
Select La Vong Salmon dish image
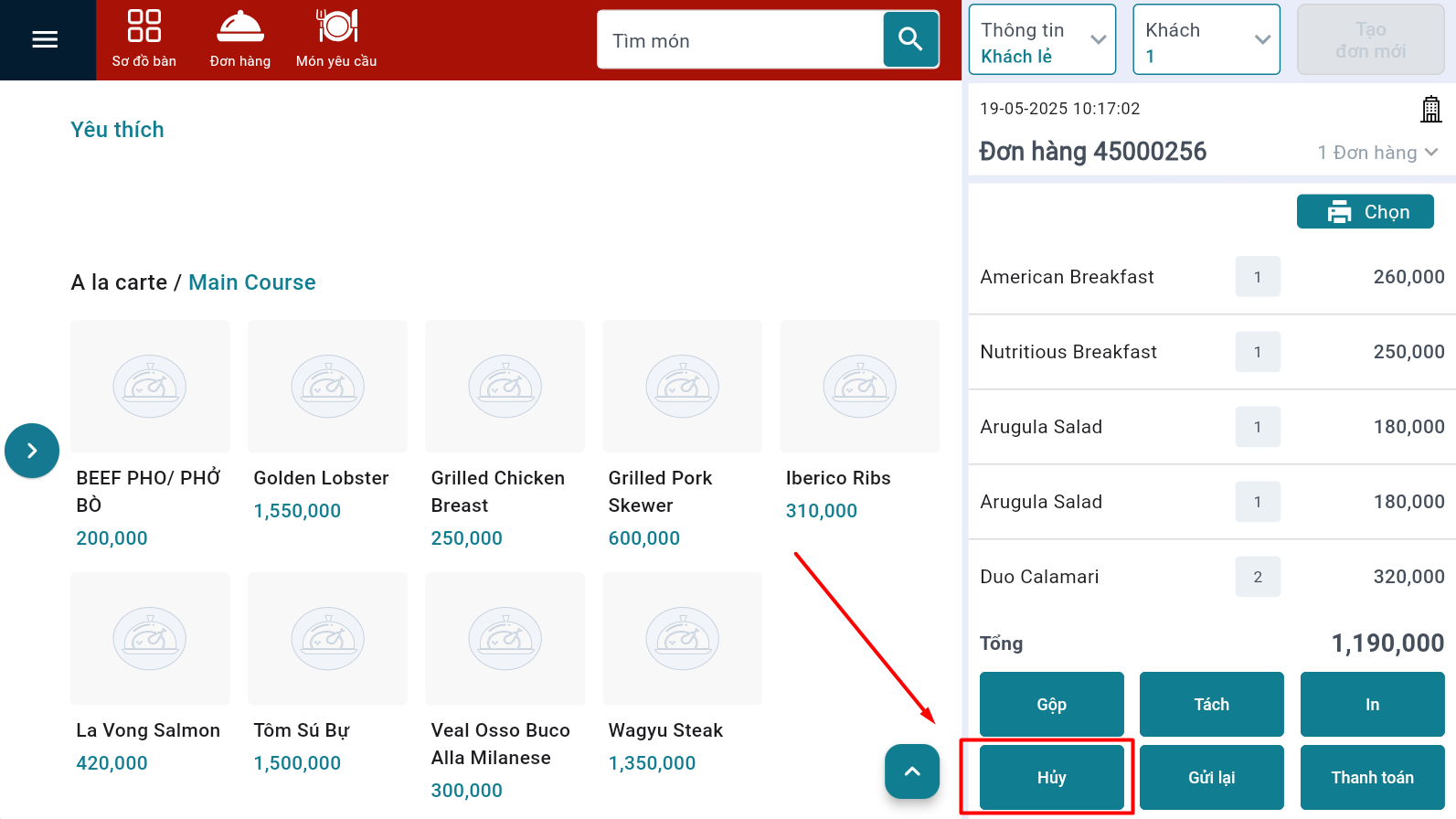150,638
